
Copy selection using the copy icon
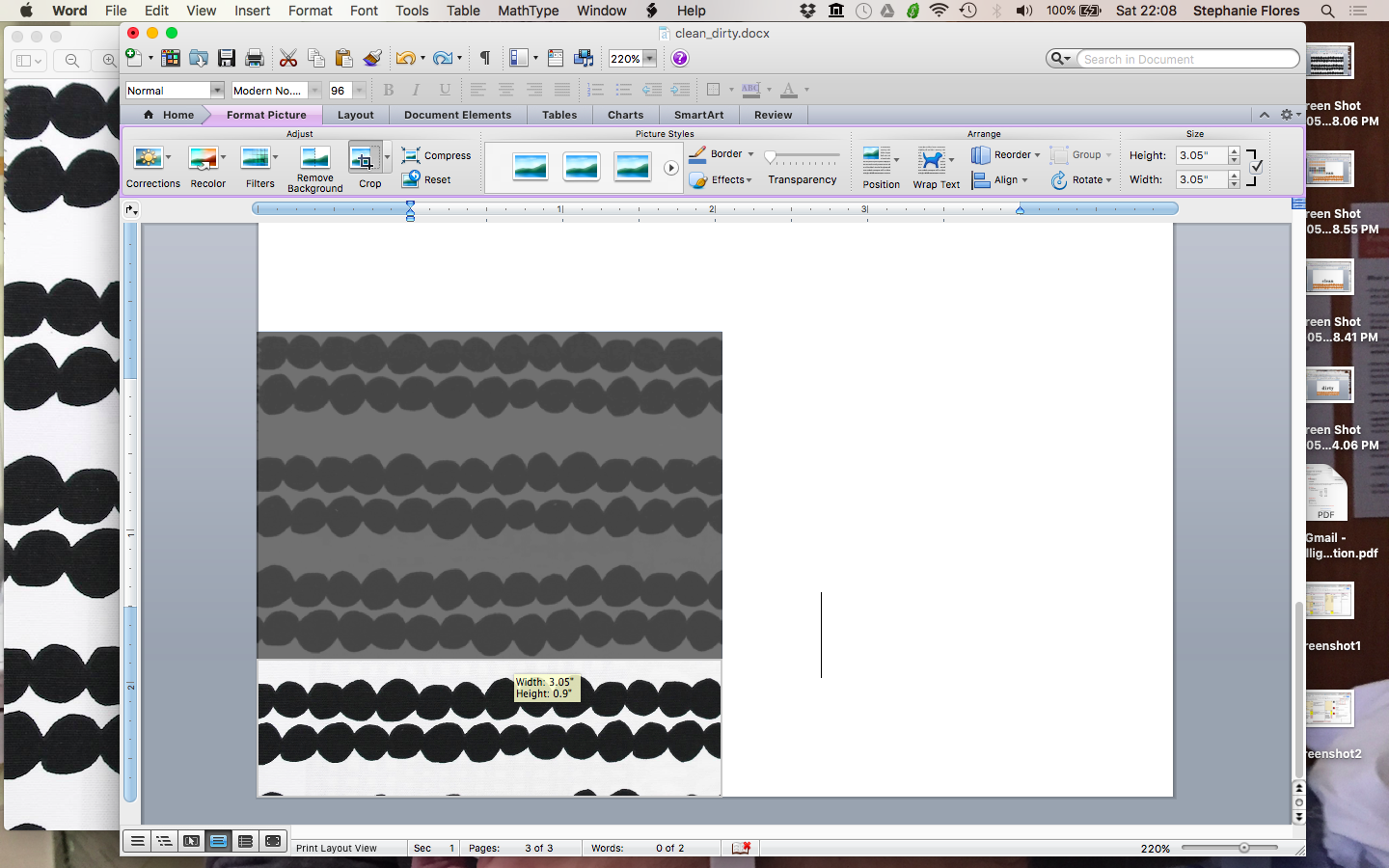(315, 58)
